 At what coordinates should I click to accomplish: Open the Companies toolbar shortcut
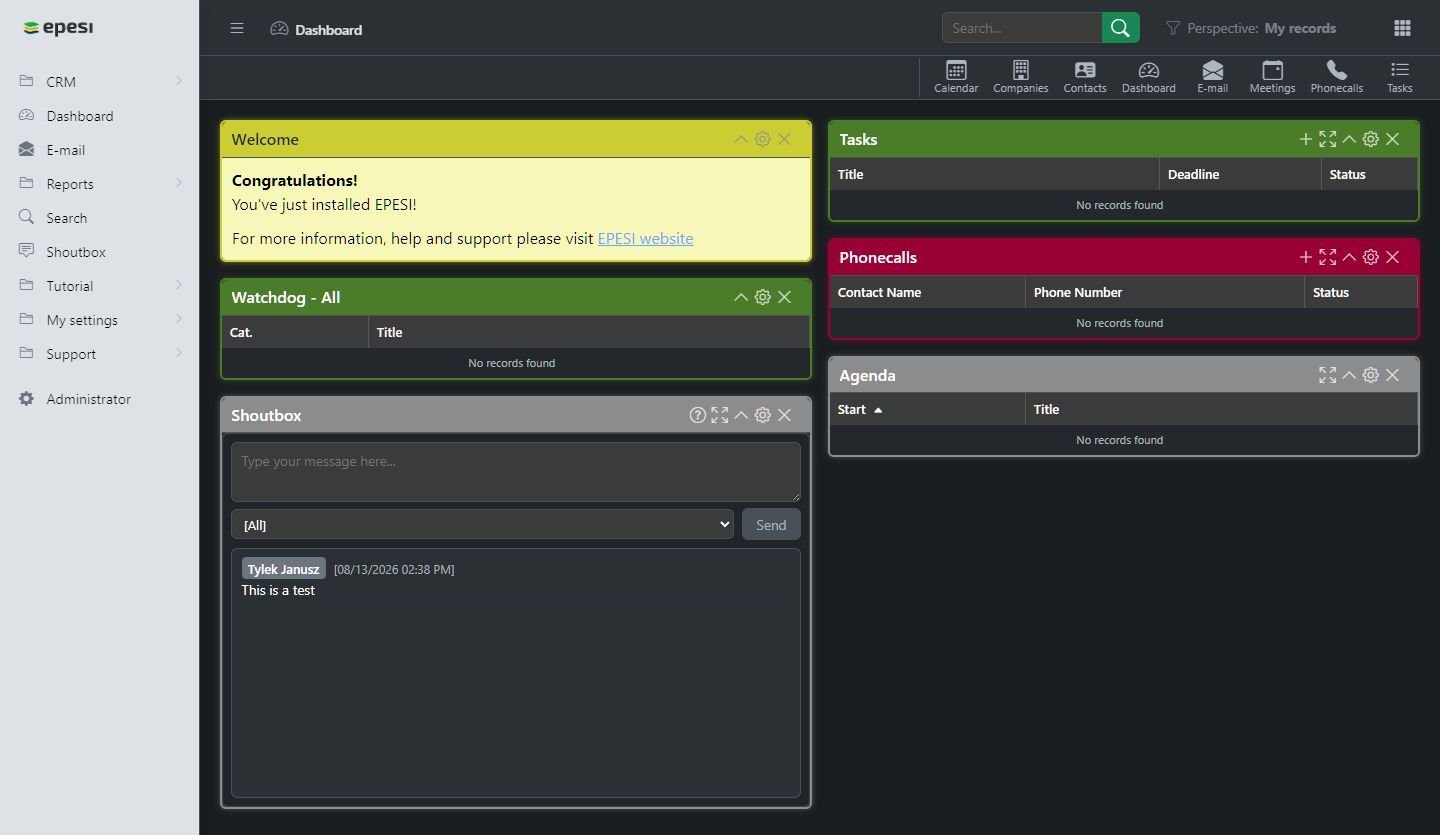1020,77
